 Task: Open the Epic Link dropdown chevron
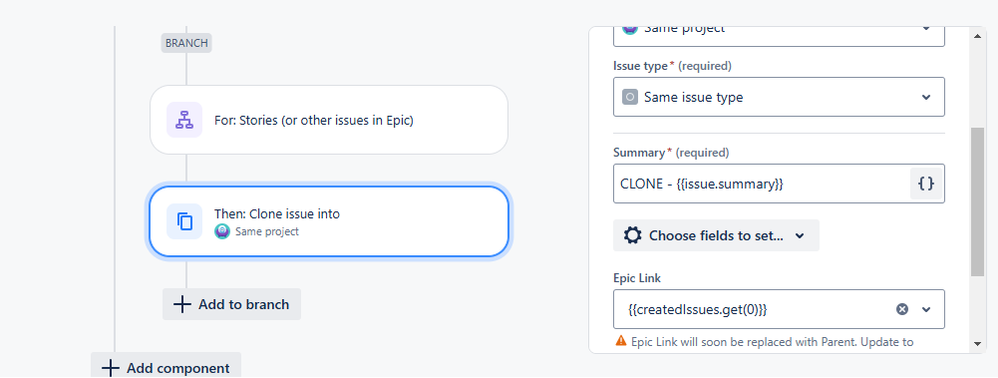point(926,309)
